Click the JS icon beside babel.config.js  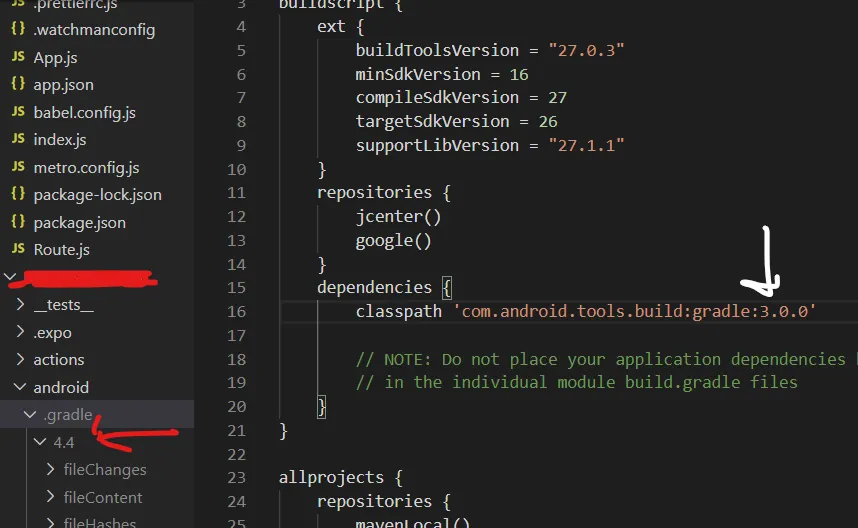click(x=18, y=111)
